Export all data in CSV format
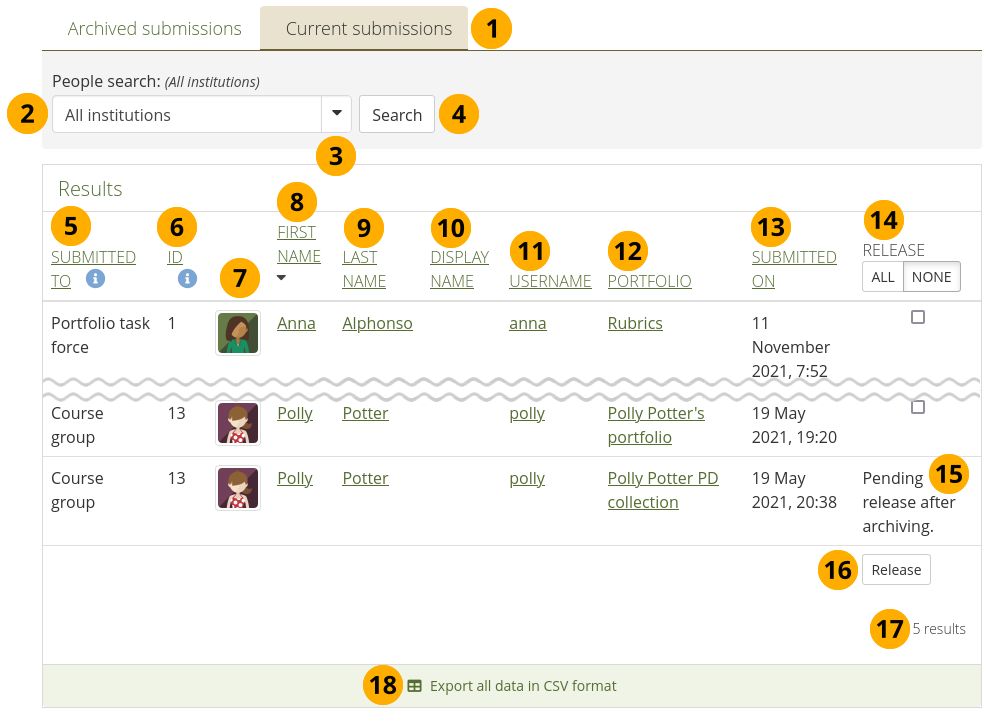The height and width of the screenshot is (714, 989). click(x=522, y=686)
